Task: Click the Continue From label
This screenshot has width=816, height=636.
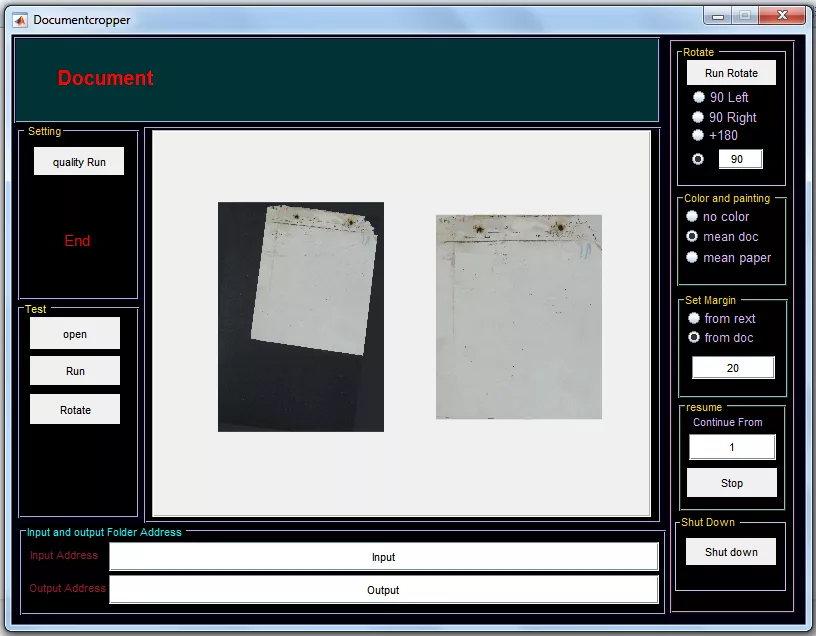Action: (728, 422)
